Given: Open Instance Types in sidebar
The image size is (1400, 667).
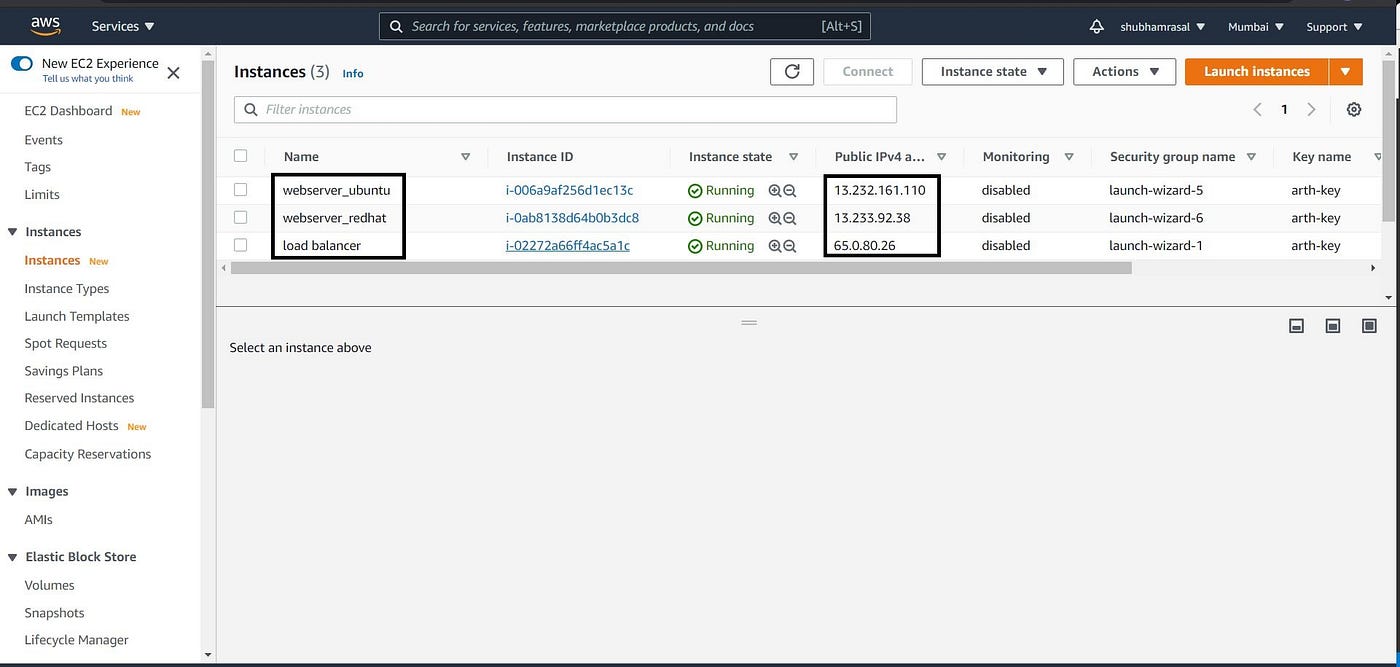Looking at the screenshot, I should tap(67, 289).
